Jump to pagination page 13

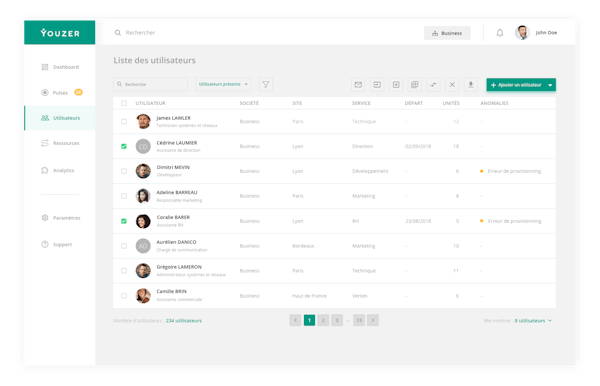pos(359,320)
